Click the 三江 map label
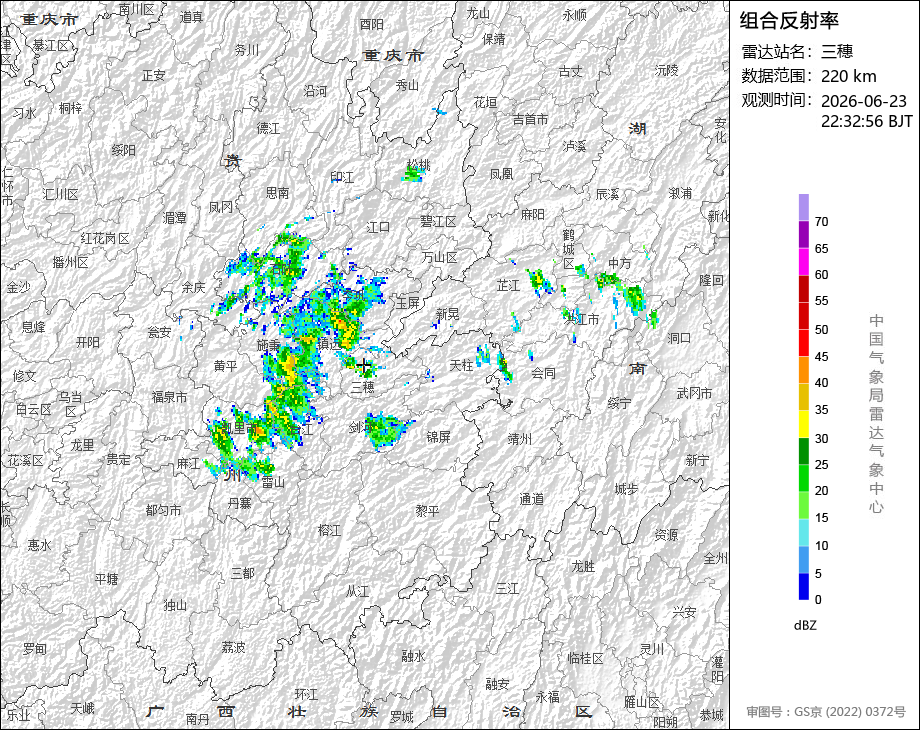This screenshot has height=730, width=920. coord(508,589)
